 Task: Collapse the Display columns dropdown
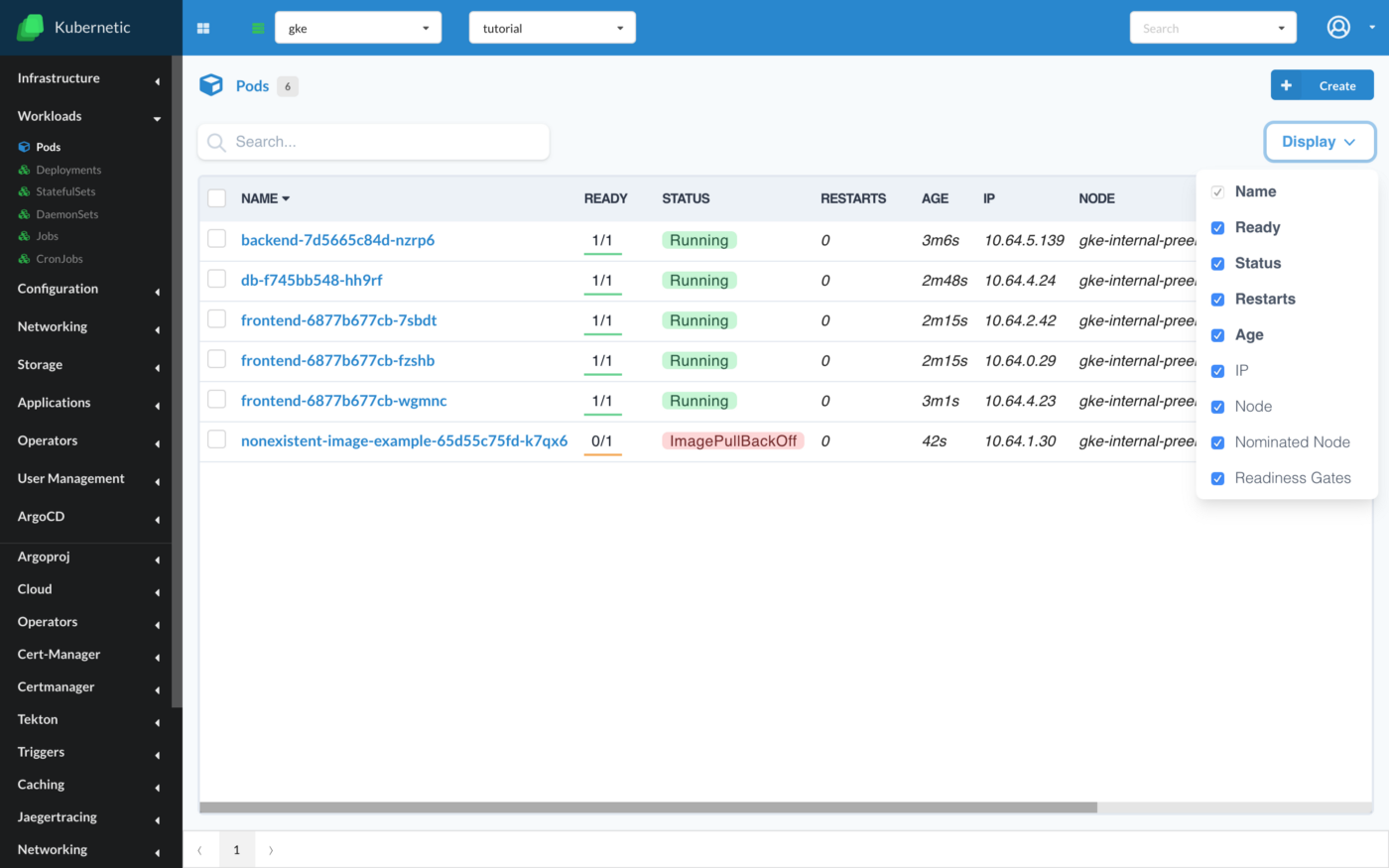[1319, 142]
